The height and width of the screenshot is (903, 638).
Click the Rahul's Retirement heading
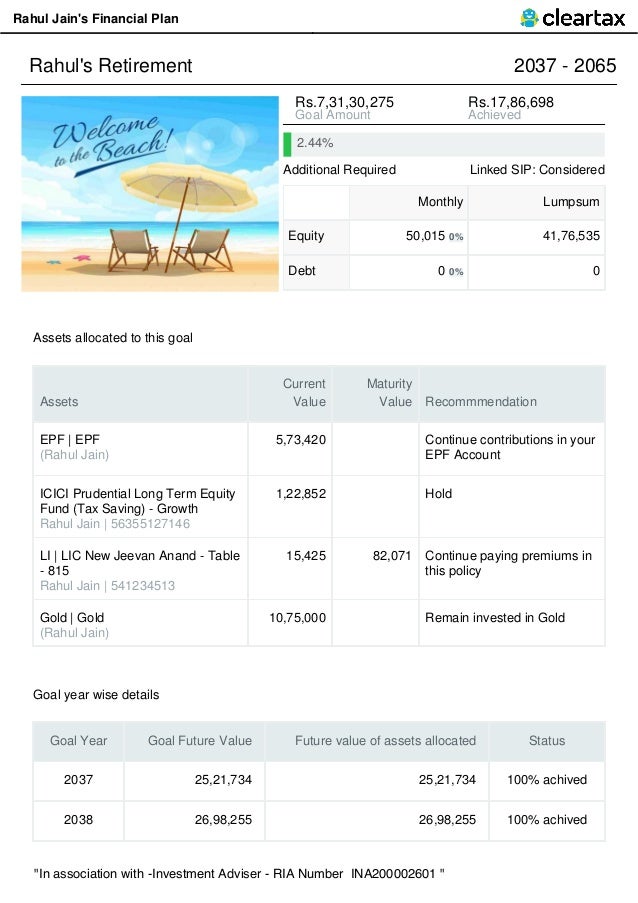111,66
